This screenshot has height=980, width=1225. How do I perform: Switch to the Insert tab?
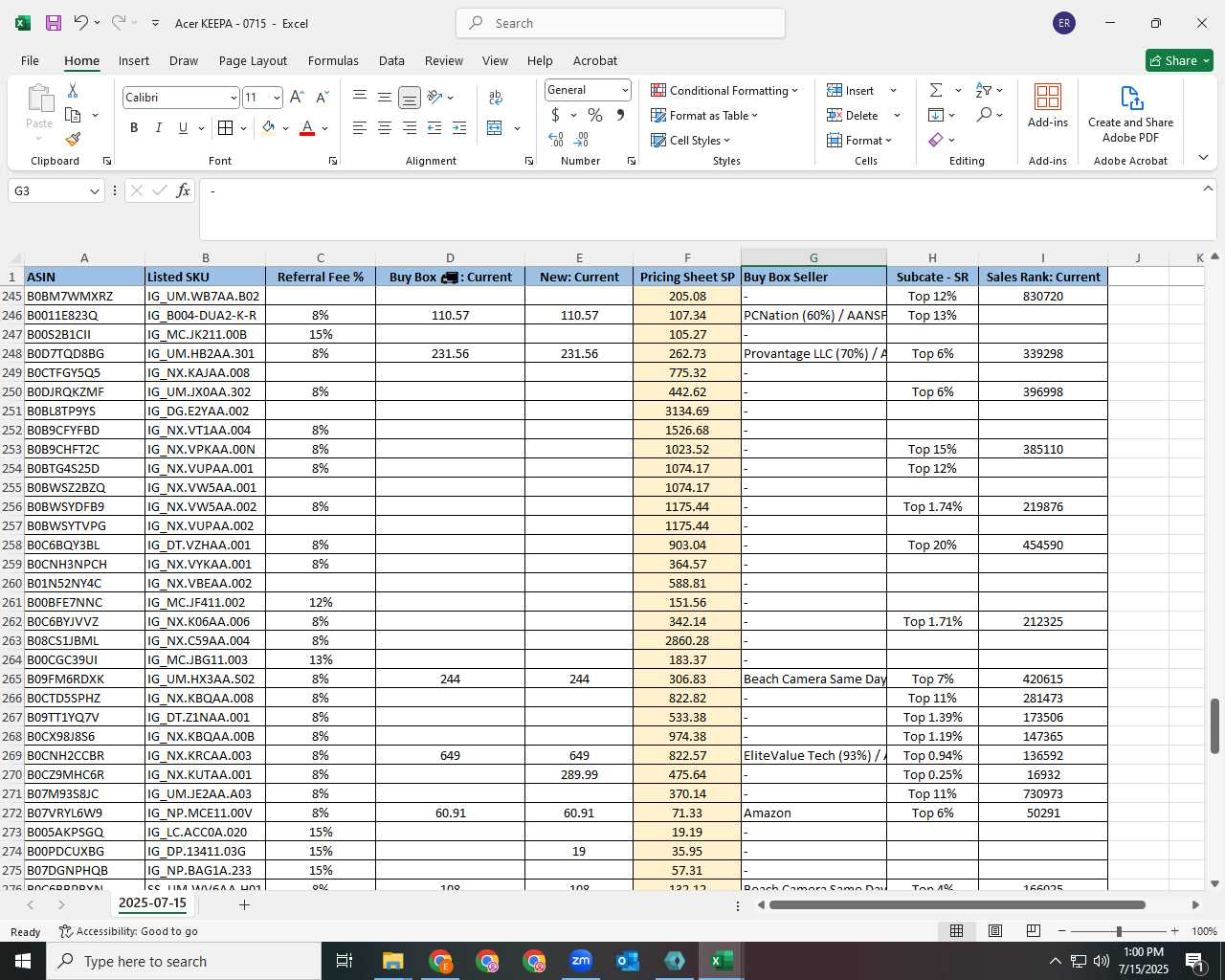(134, 60)
